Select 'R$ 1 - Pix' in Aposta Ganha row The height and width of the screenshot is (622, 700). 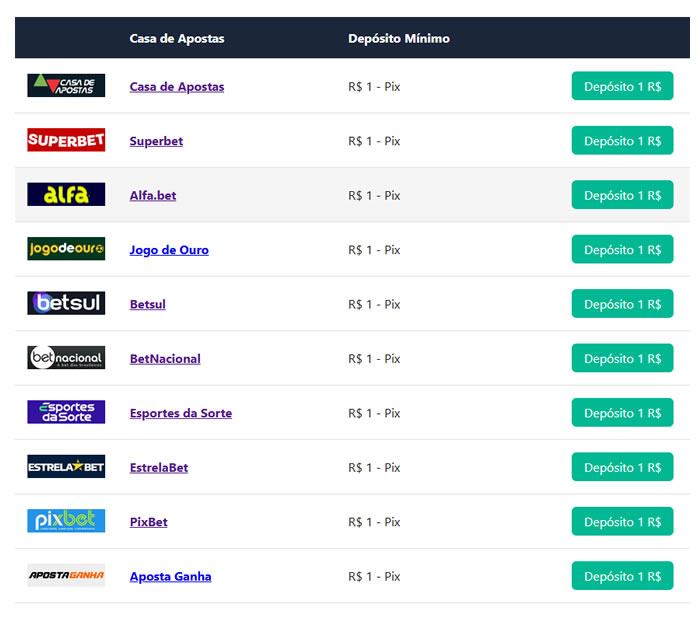point(374,577)
